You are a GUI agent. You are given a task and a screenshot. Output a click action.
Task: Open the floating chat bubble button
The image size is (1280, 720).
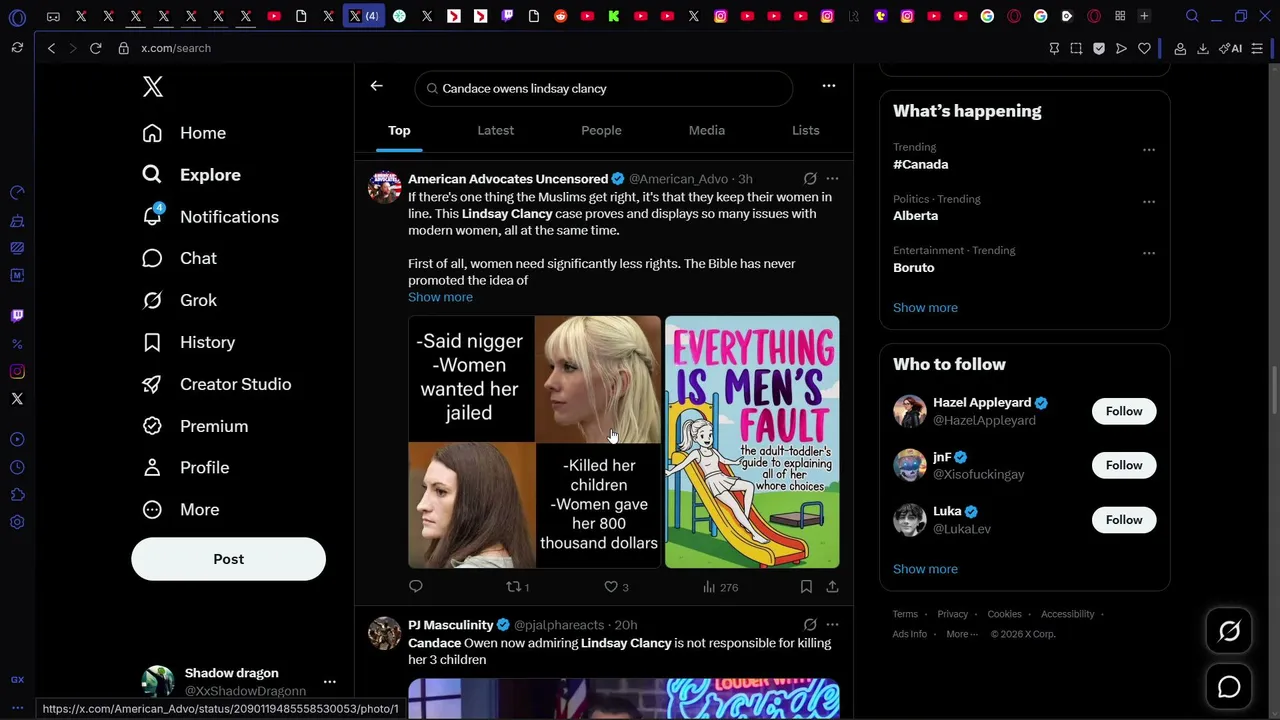click(x=1229, y=687)
